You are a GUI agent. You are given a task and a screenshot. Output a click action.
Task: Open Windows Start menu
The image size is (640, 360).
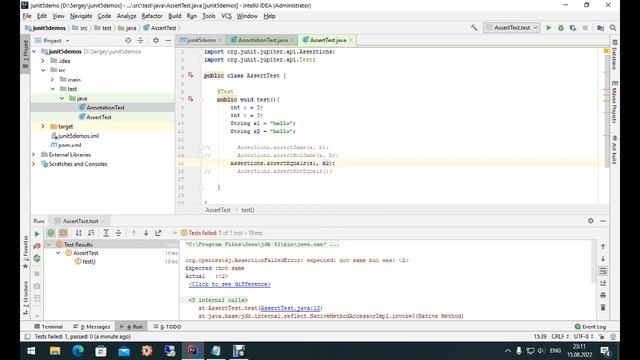point(31,351)
